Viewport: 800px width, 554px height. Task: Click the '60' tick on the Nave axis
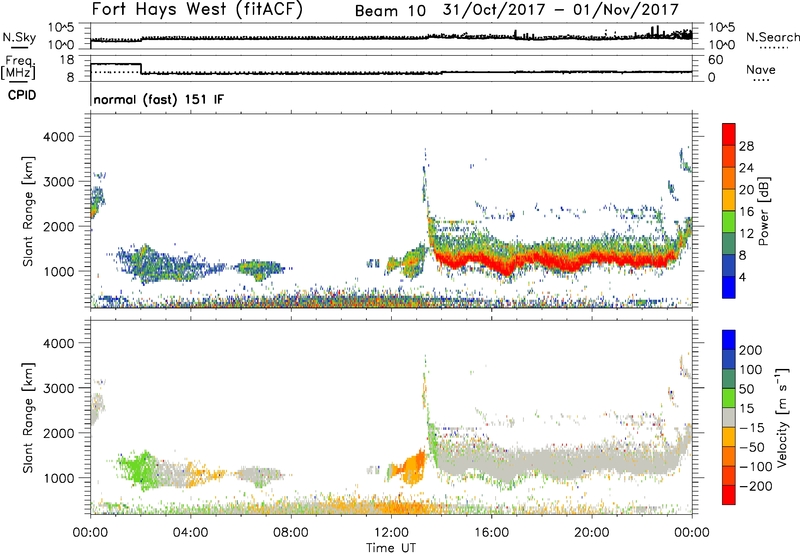[x=716, y=60]
